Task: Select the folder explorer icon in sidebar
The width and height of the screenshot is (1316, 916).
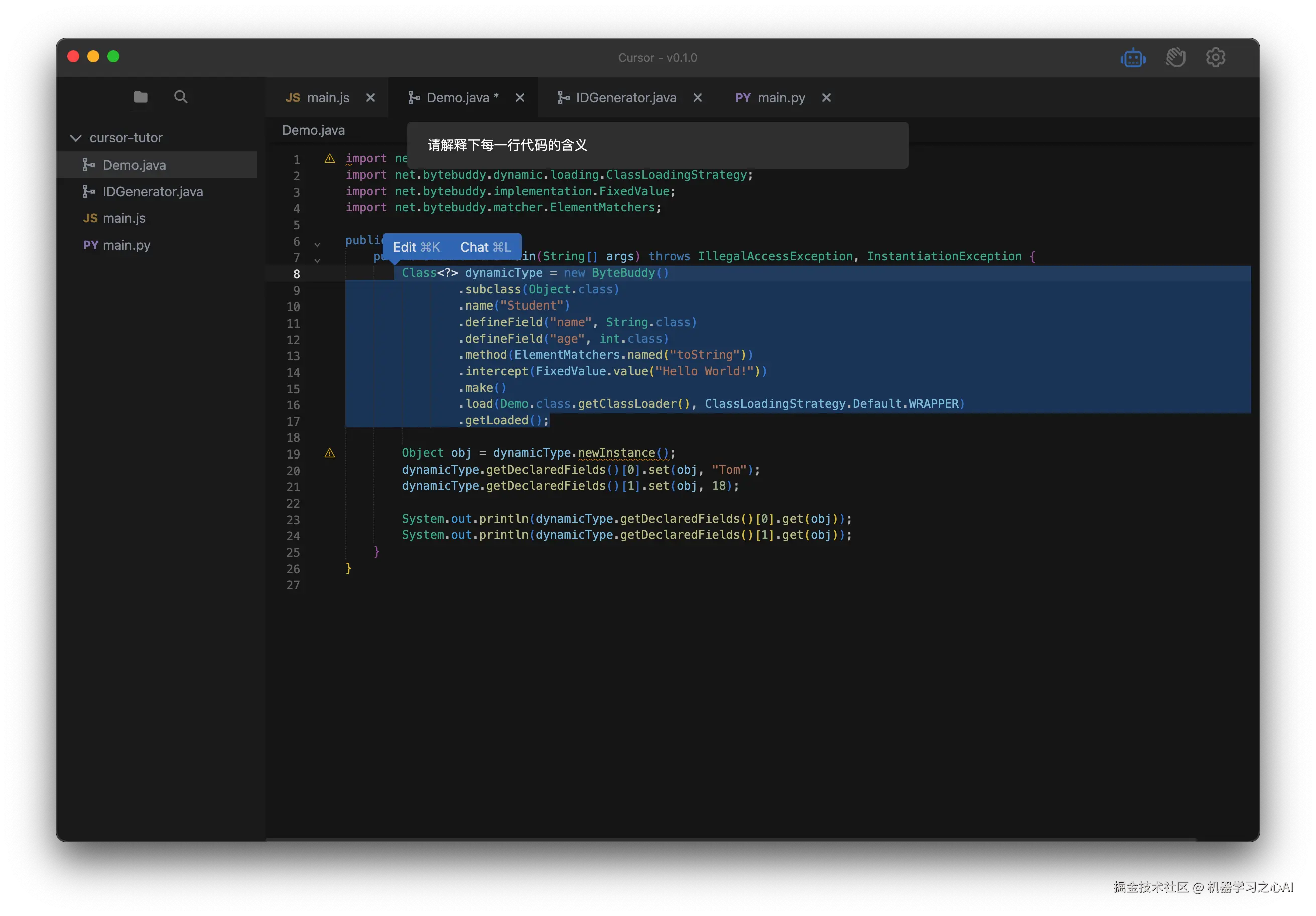Action: (141, 97)
